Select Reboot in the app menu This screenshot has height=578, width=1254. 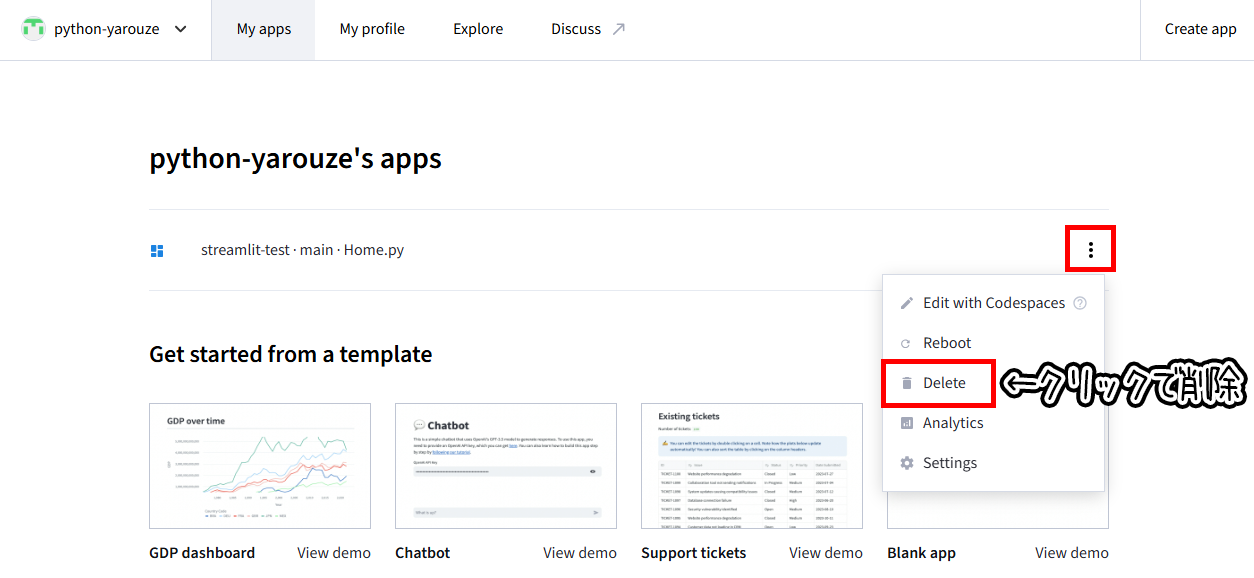993,343
